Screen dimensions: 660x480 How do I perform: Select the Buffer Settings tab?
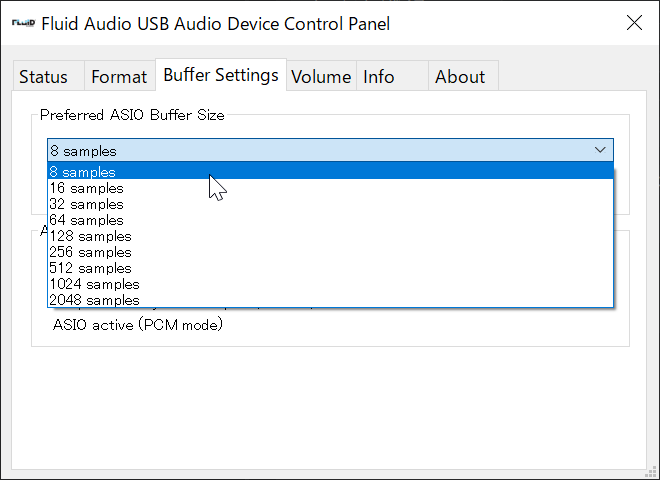point(221,75)
